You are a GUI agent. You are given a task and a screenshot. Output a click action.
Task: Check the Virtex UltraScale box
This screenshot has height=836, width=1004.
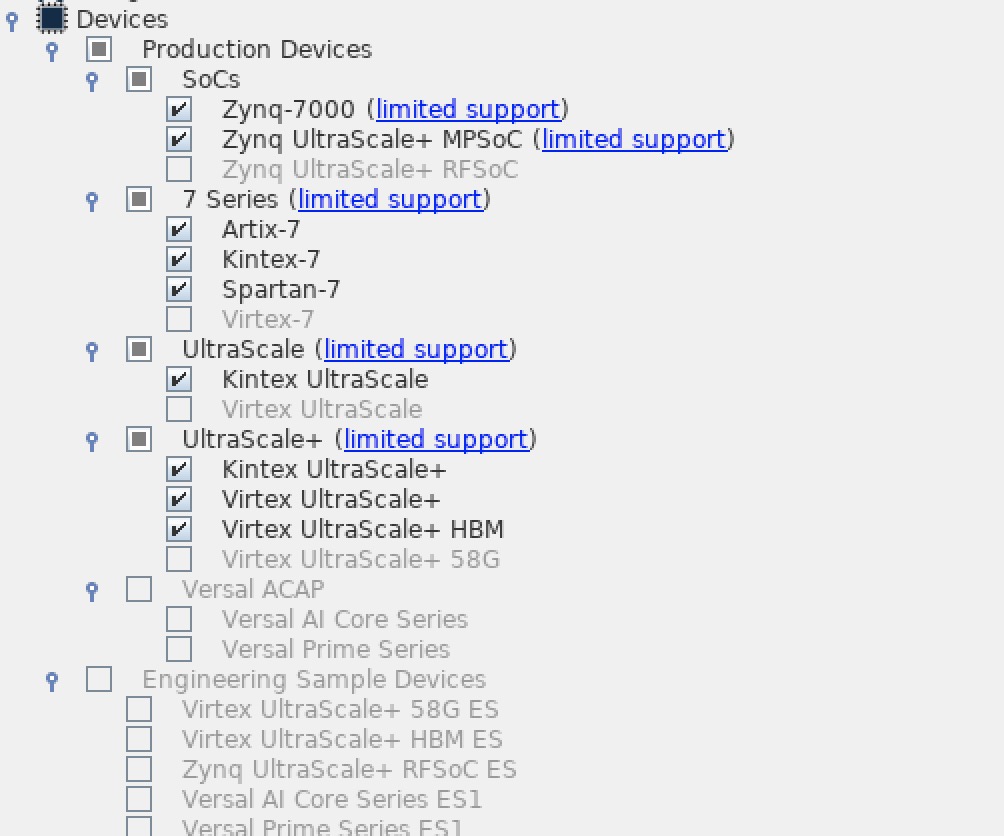[x=178, y=408]
